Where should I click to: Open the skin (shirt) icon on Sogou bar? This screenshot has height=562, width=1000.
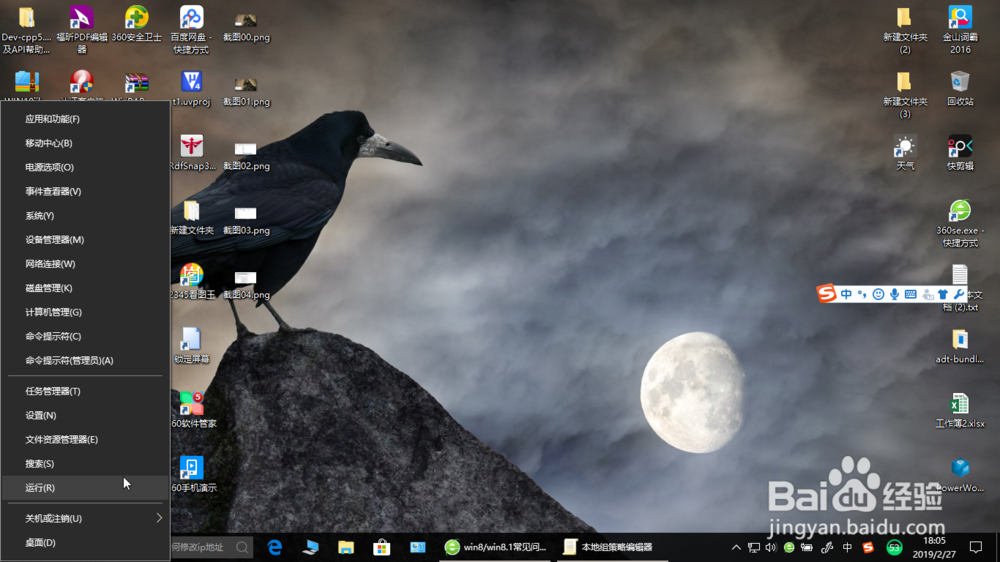[943, 294]
